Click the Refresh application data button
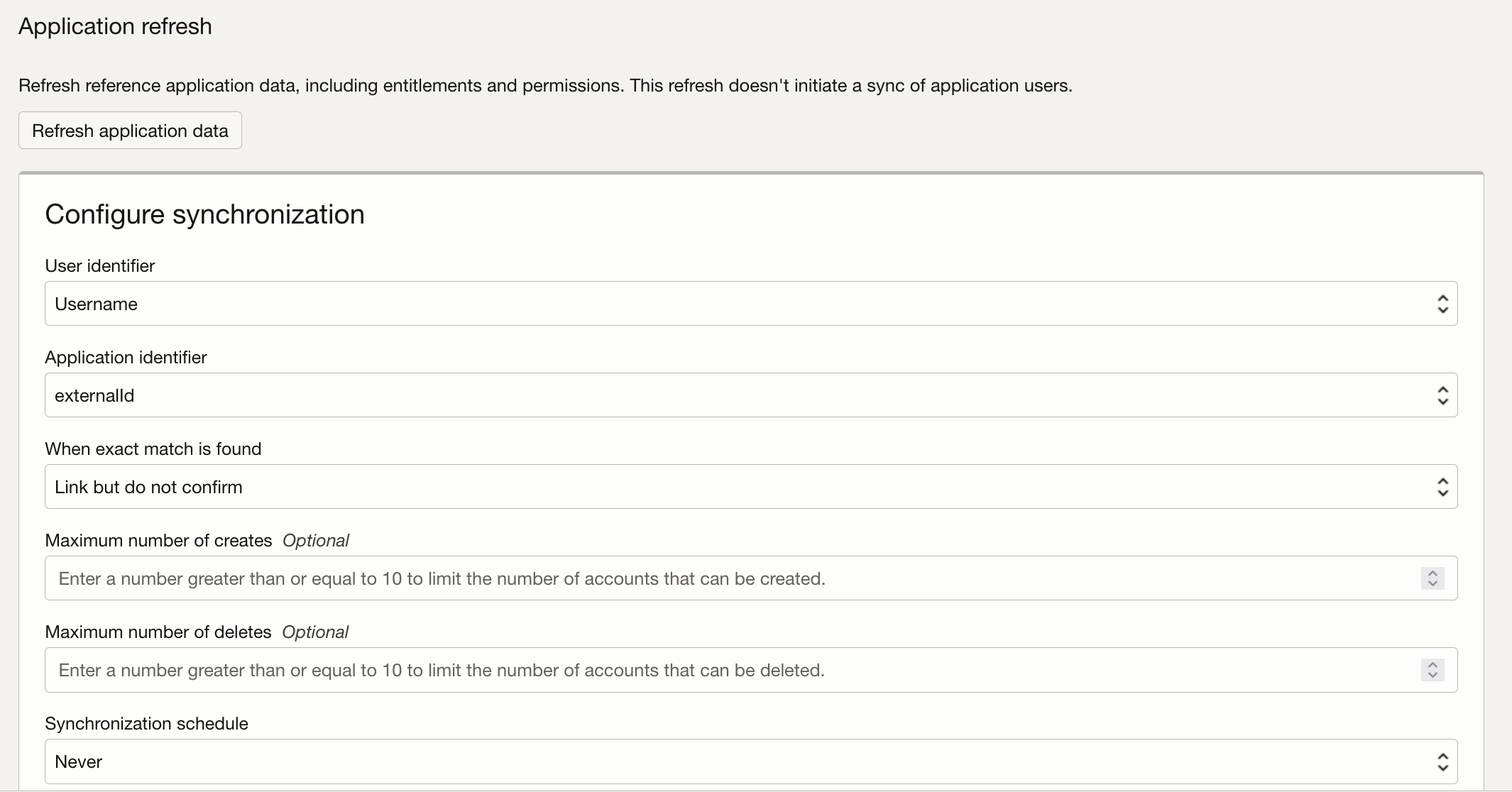The width and height of the screenshot is (1512, 792). point(130,131)
